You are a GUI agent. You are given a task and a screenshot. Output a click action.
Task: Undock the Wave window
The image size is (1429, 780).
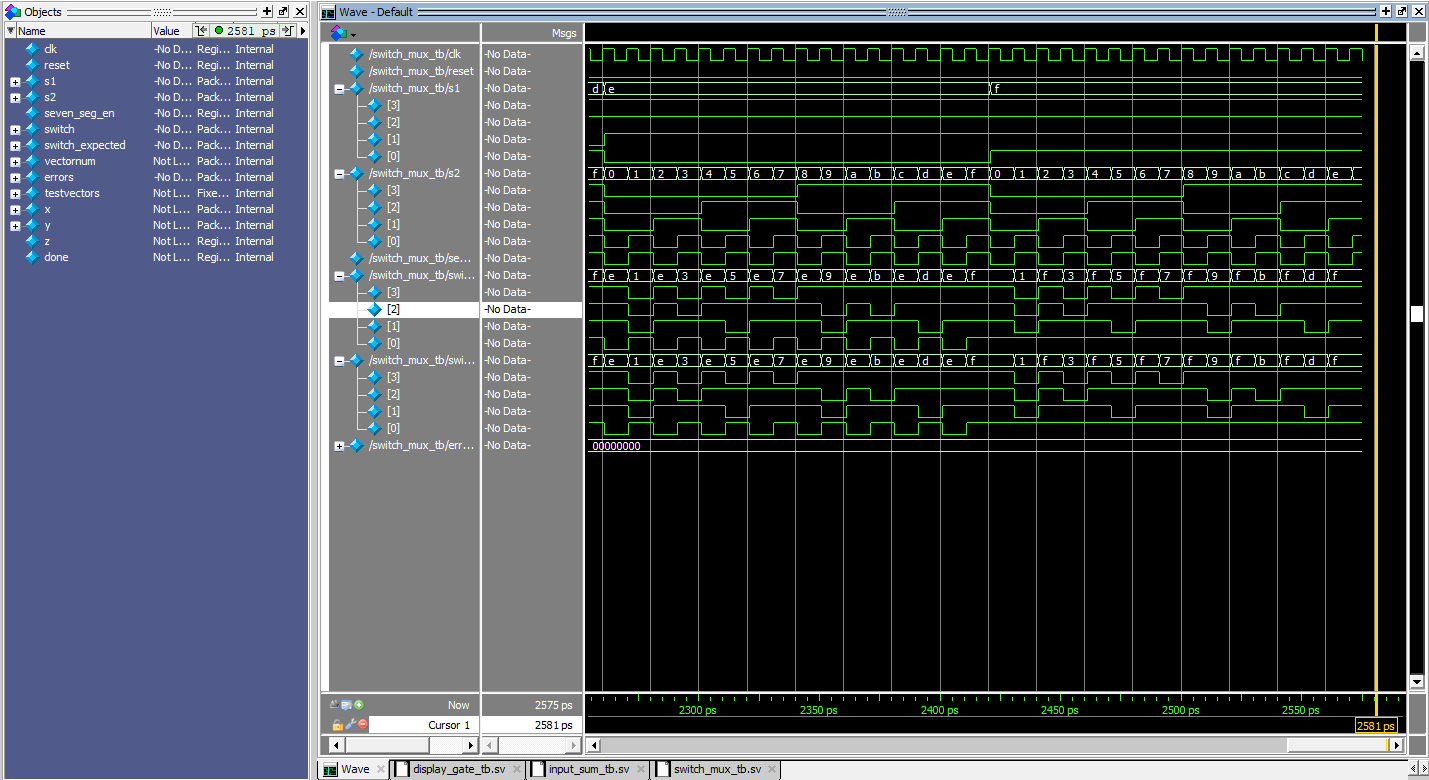tap(1401, 12)
